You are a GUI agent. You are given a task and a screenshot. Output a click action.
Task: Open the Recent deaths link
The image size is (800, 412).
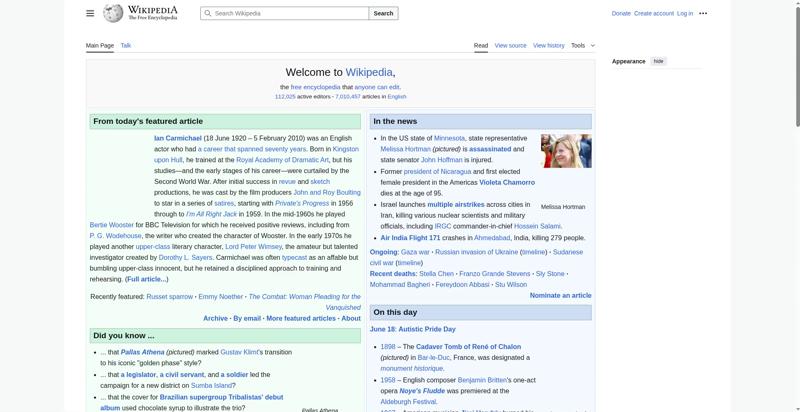(x=393, y=274)
